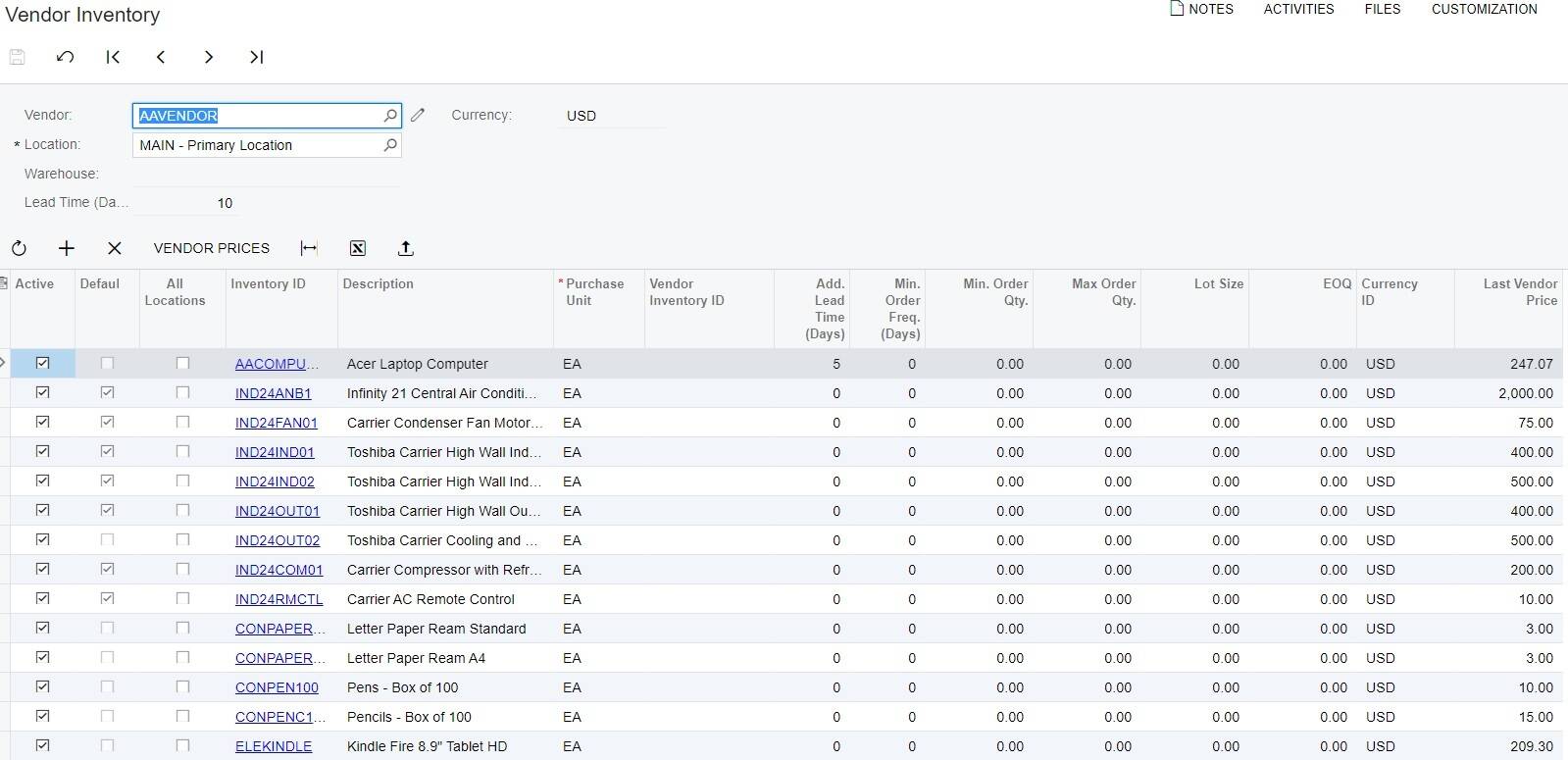
Task: Open the AACOMPU inventory link
Action: (x=277, y=364)
